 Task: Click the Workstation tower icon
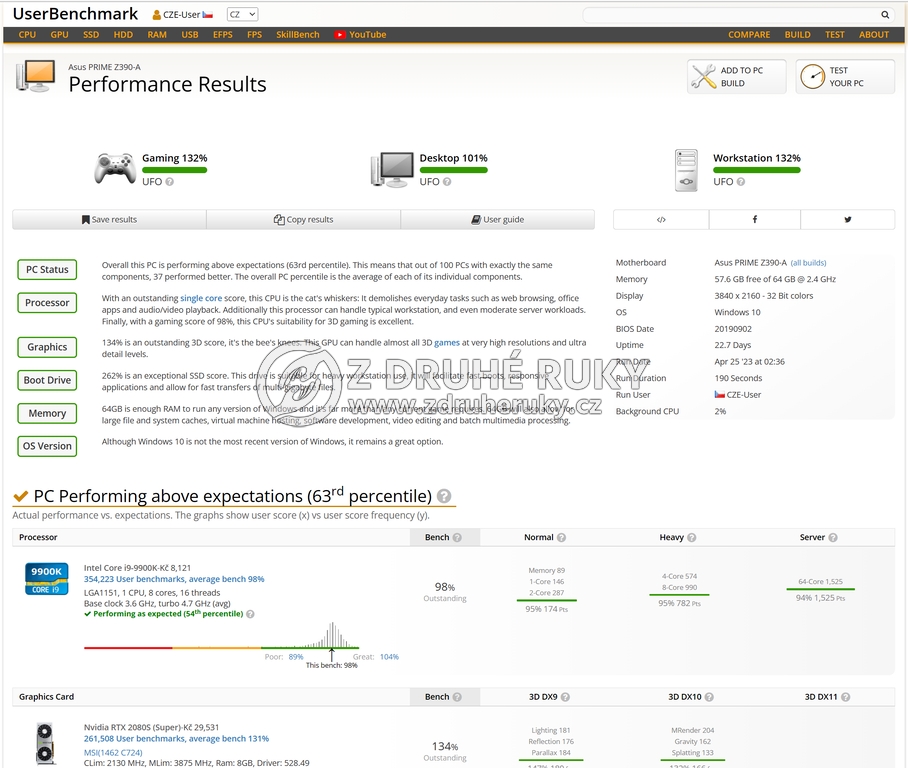click(686, 170)
